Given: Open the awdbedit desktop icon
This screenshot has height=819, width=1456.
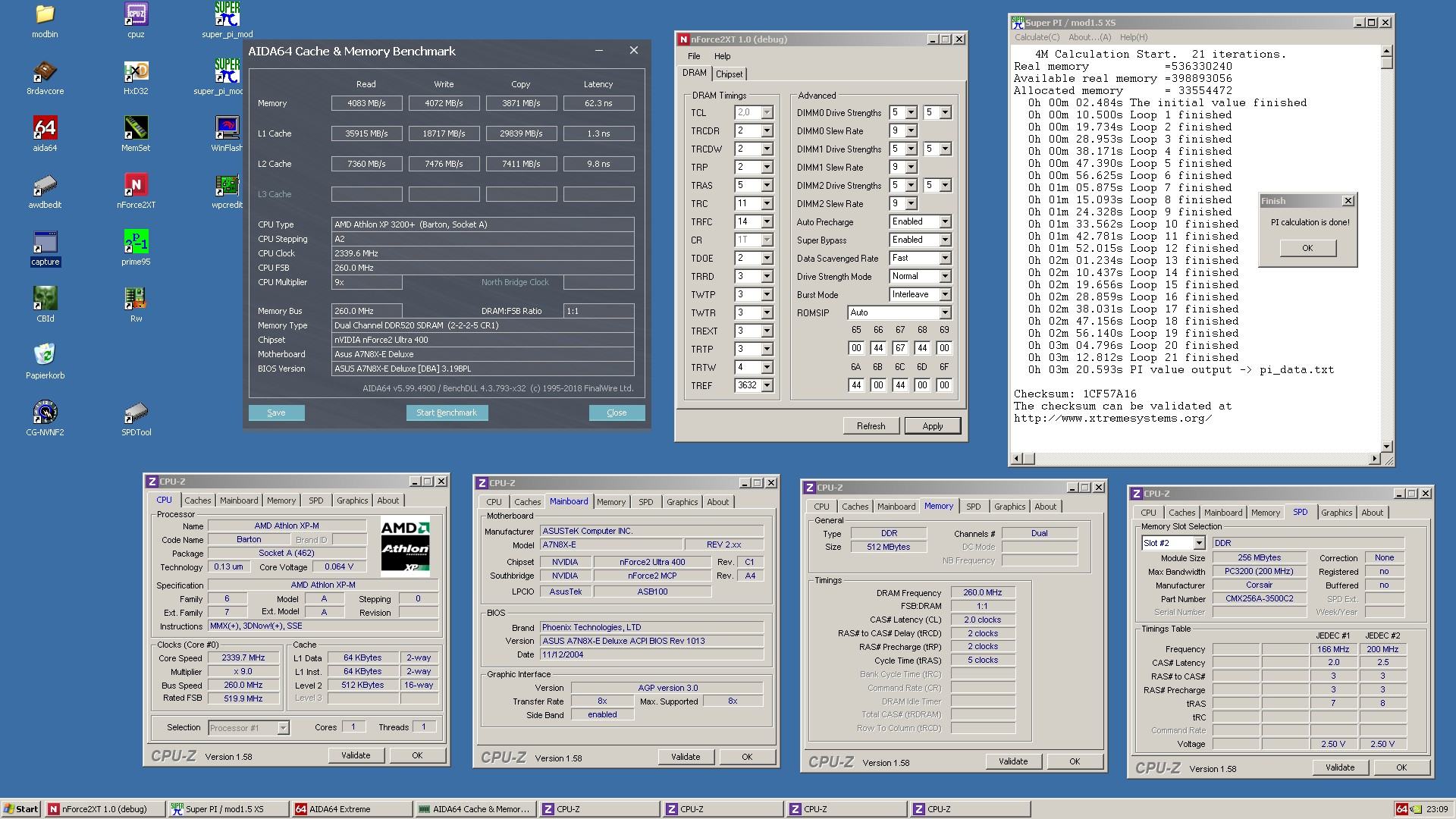Looking at the screenshot, I should click(45, 191).
